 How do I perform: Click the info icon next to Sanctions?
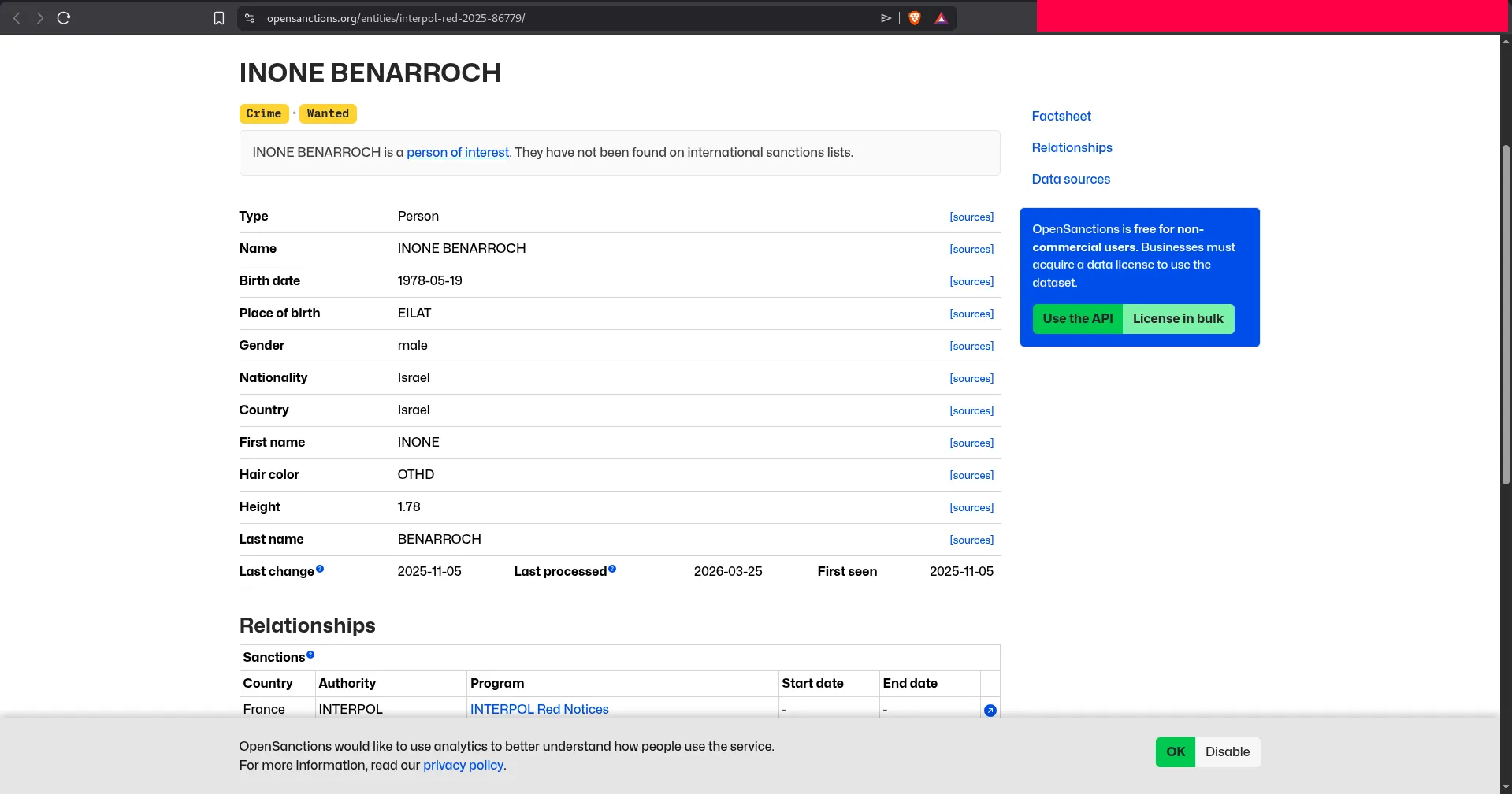coord(310,655)
